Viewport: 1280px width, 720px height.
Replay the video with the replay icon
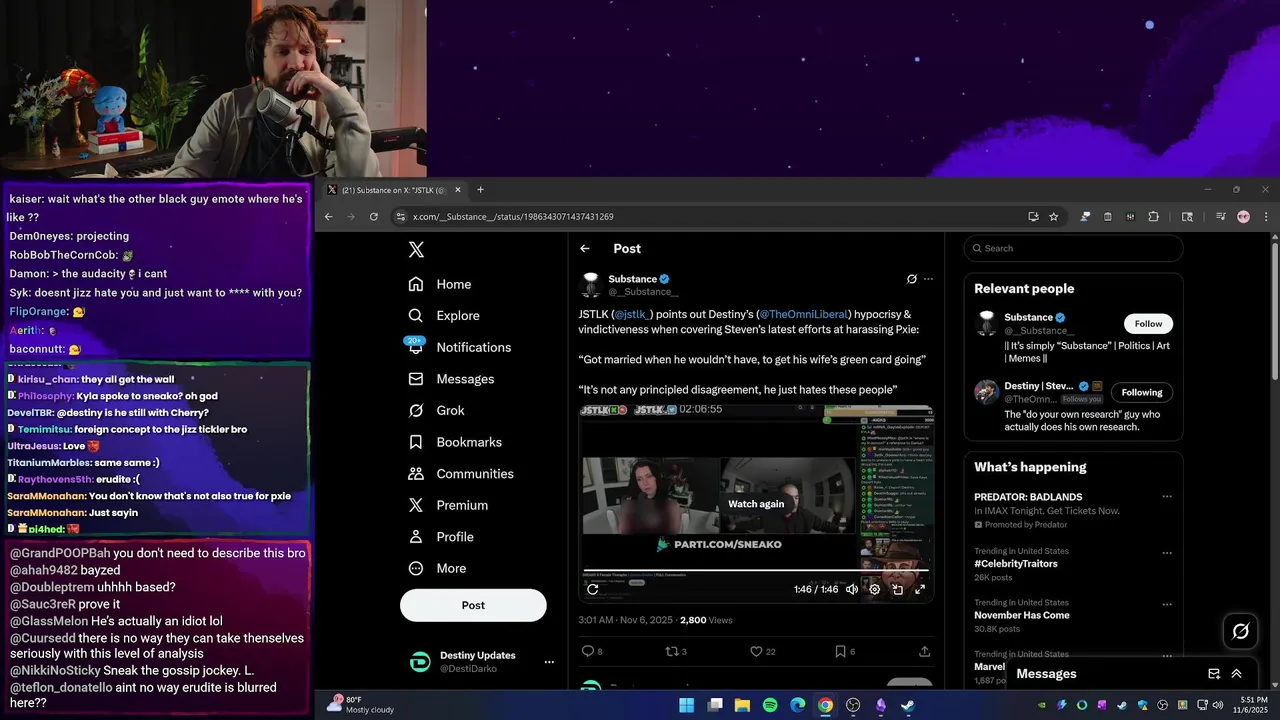(592, 589)
